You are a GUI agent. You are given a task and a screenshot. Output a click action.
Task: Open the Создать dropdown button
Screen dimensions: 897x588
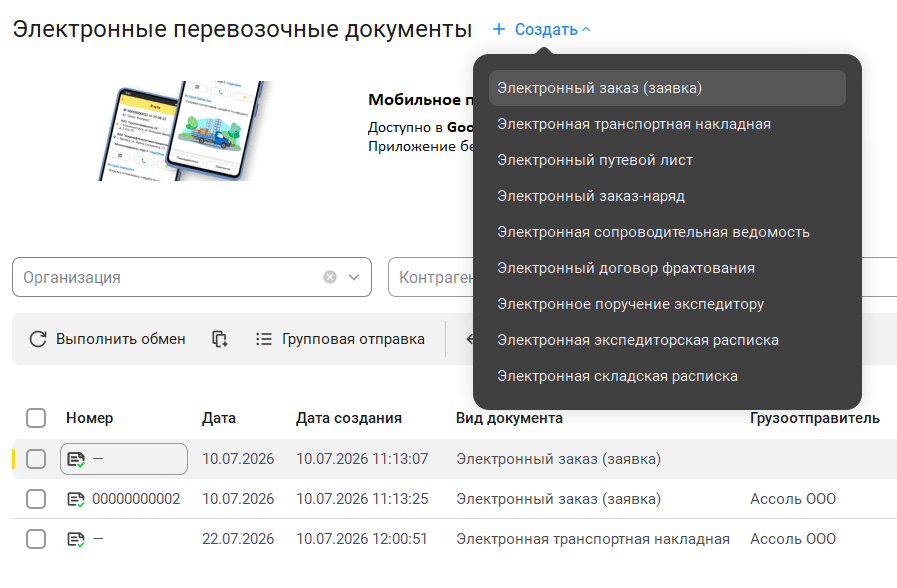541,30
